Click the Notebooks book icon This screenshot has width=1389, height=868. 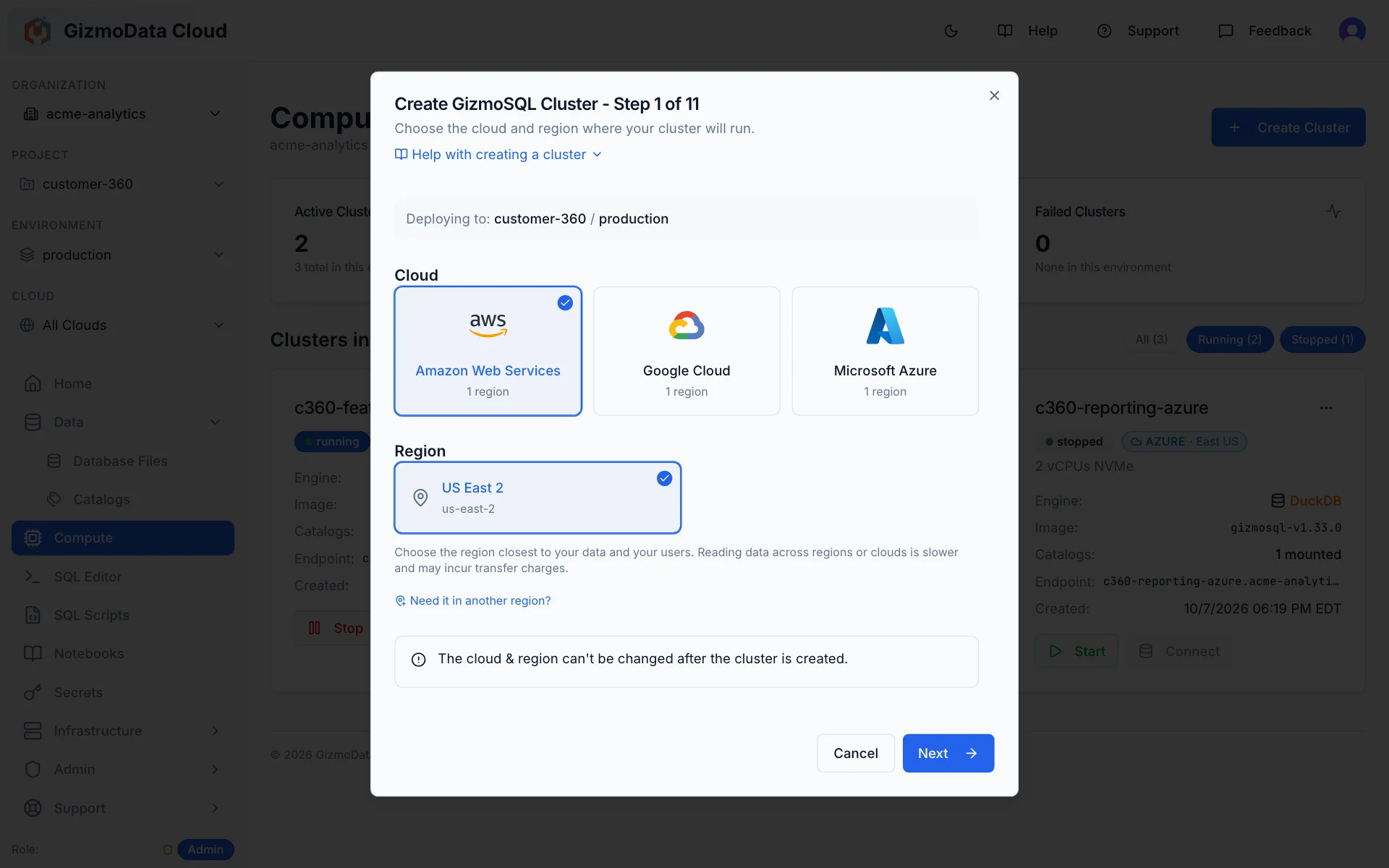pos(33,653)
